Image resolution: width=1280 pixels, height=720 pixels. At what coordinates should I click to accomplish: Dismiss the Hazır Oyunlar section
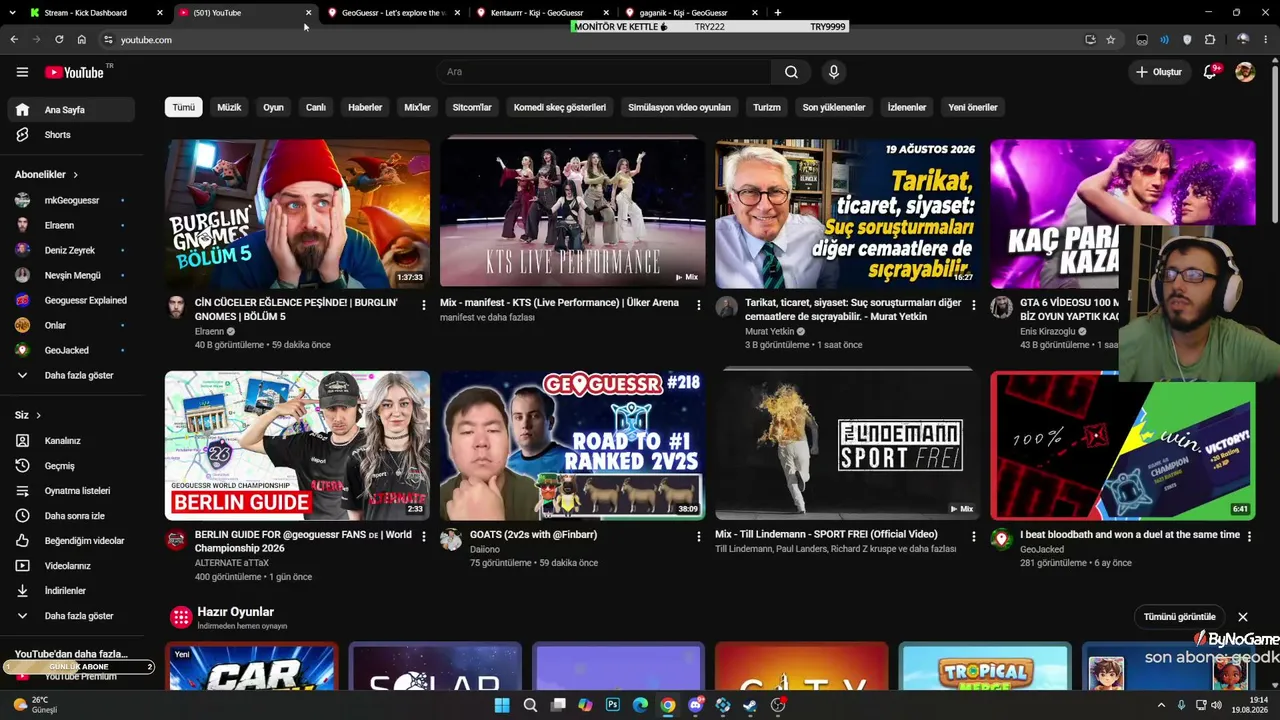[x=1243, y=617]
